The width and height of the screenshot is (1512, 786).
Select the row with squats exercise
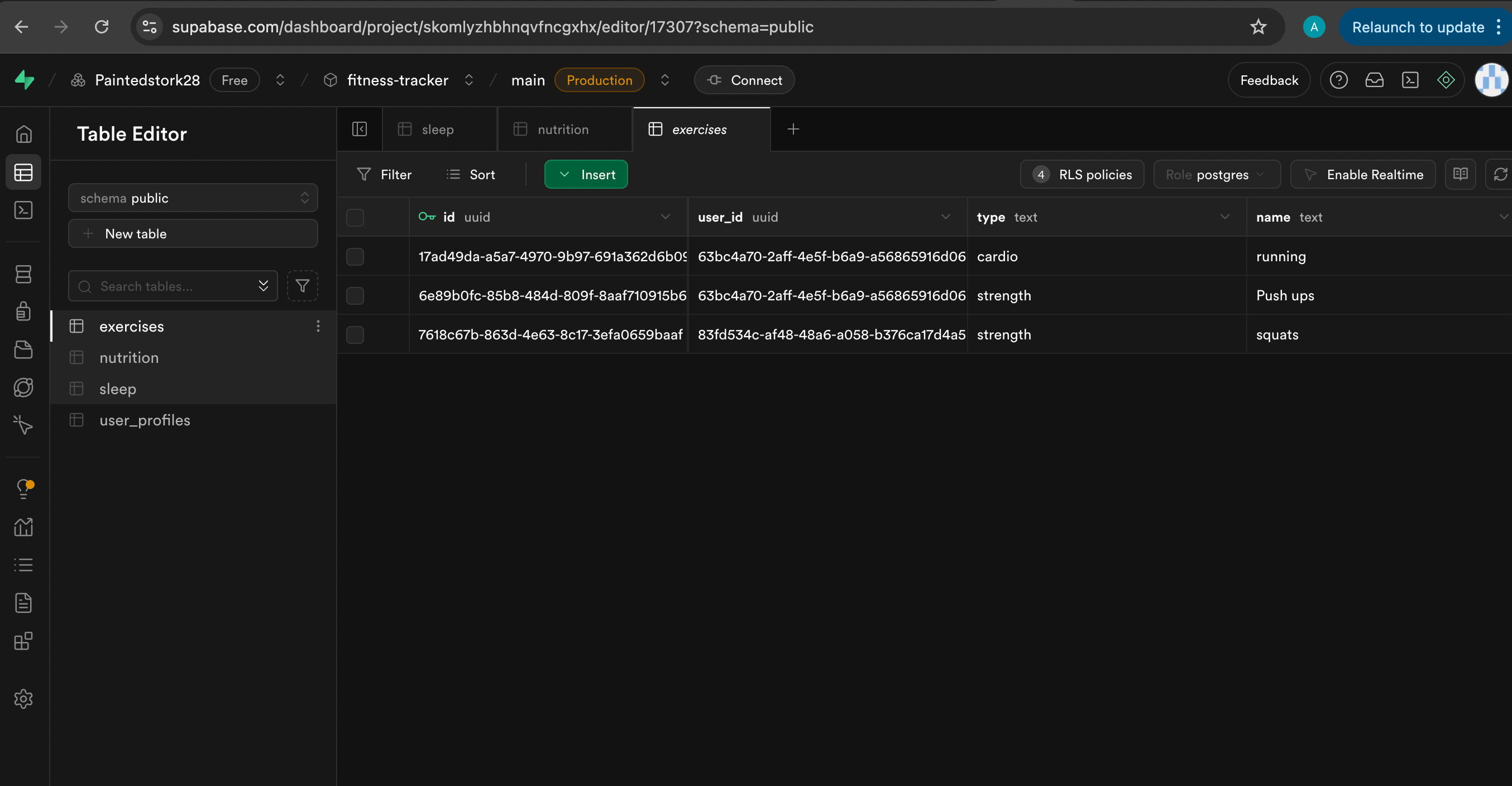[x=355, y=334]
